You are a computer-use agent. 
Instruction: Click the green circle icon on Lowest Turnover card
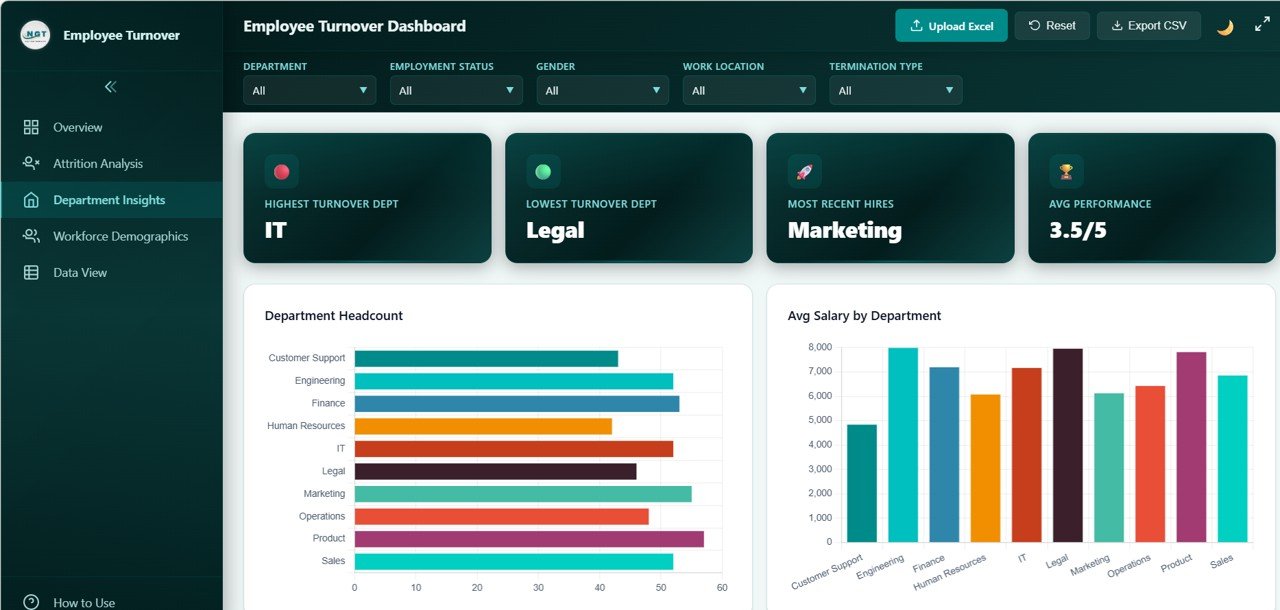543,171
